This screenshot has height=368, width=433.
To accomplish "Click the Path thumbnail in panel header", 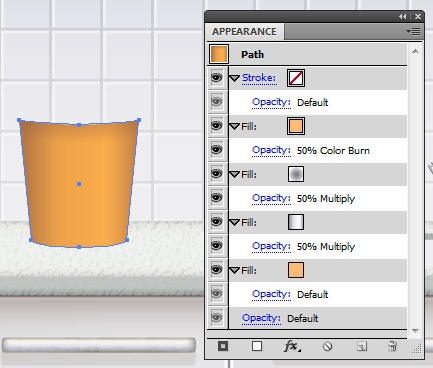I will [219, 54].
